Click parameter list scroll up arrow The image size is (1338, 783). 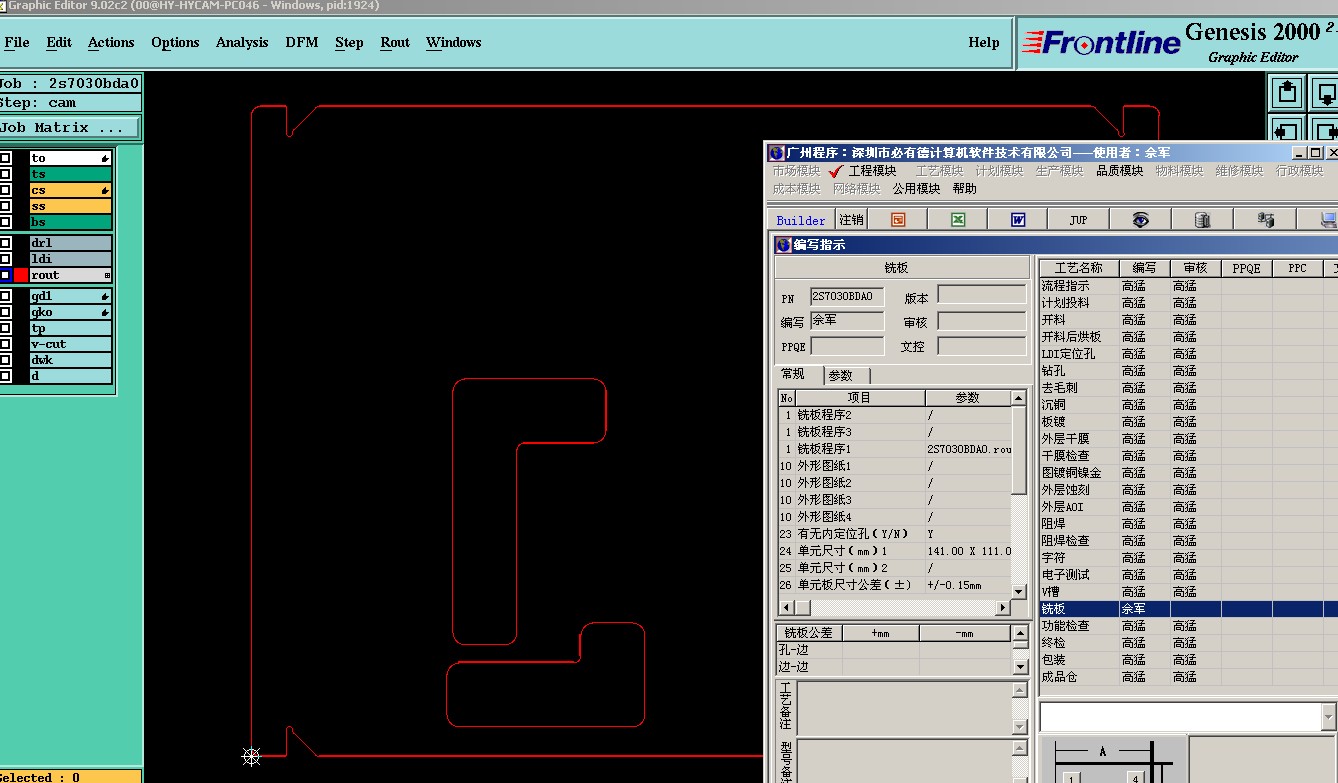pos(1019,398)
